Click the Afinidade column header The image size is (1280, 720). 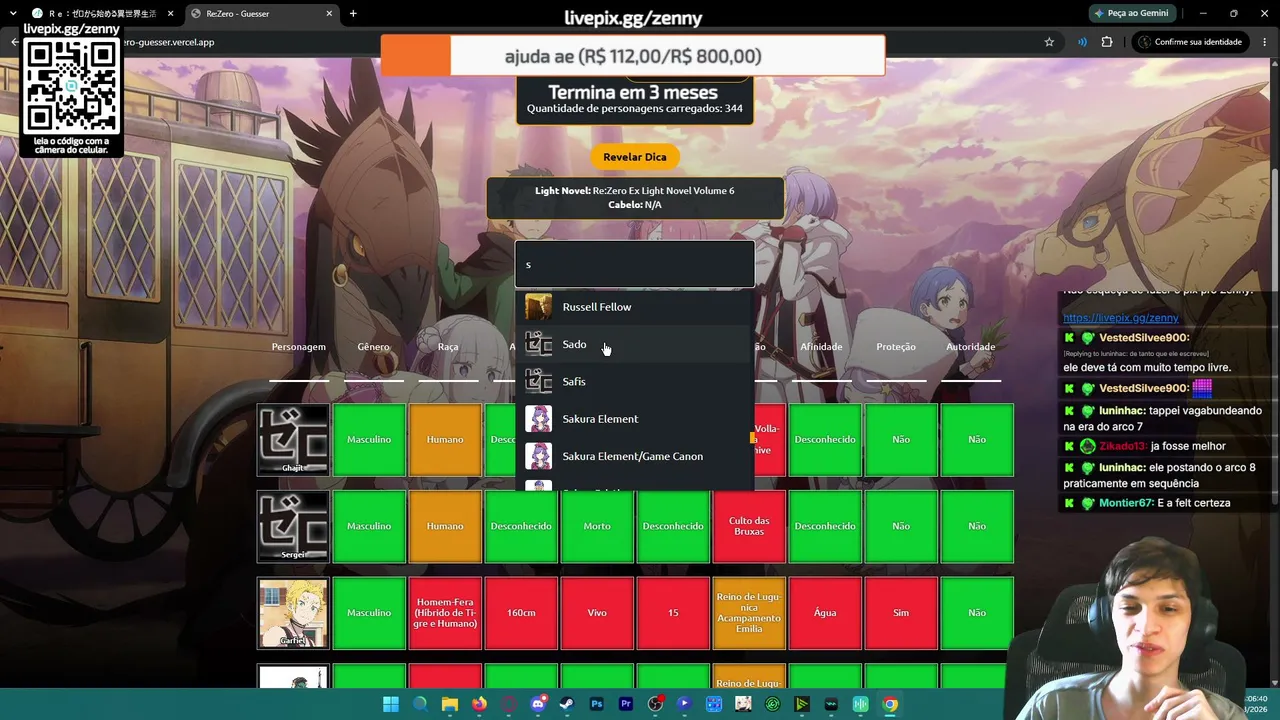(x=821, y=347)
